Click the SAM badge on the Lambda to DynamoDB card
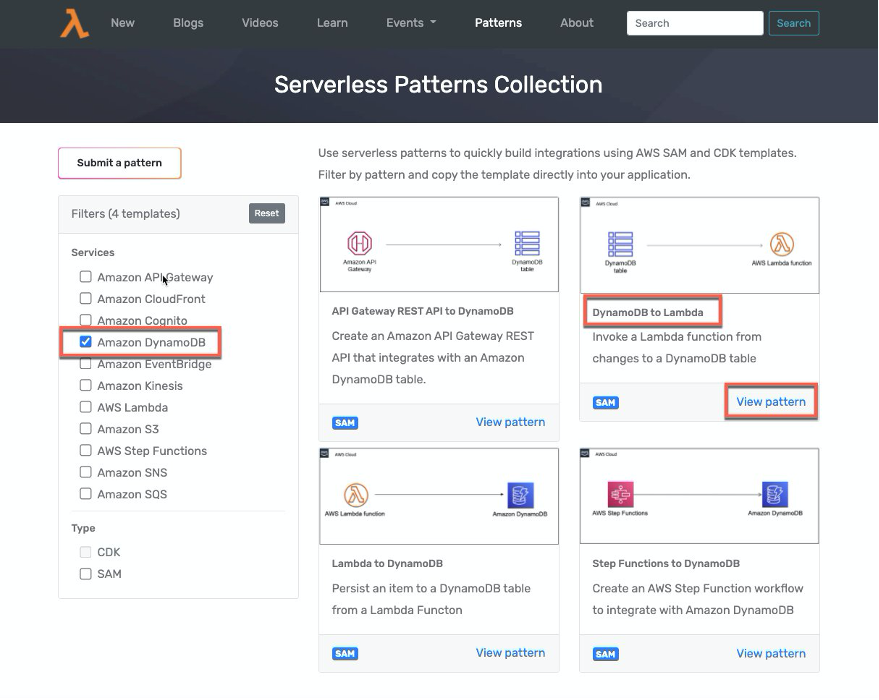The image size is (879, 700). pos(345,653)
